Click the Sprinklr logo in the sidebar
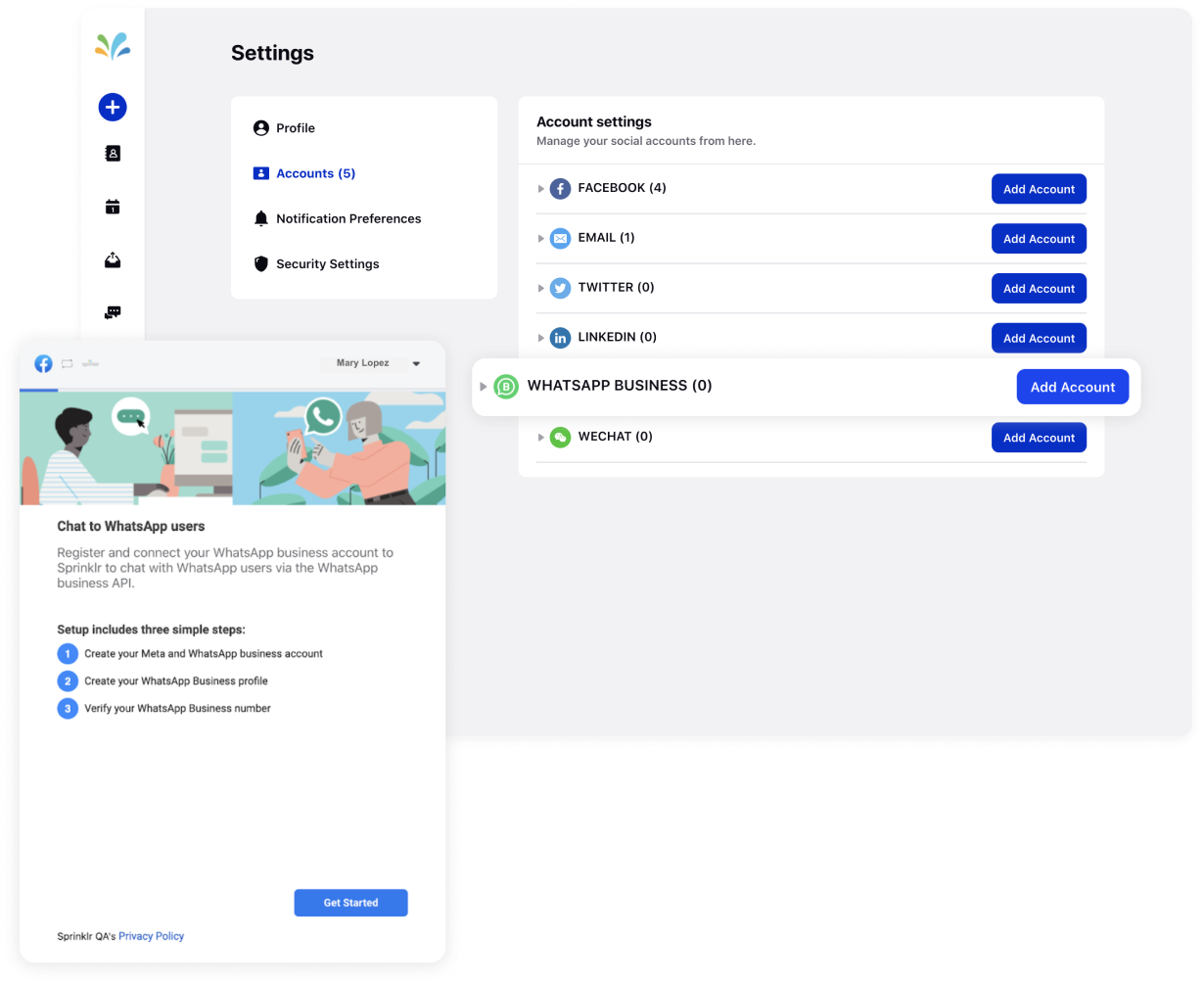This screenshot has width=1204, height=984. click(113, 45)
